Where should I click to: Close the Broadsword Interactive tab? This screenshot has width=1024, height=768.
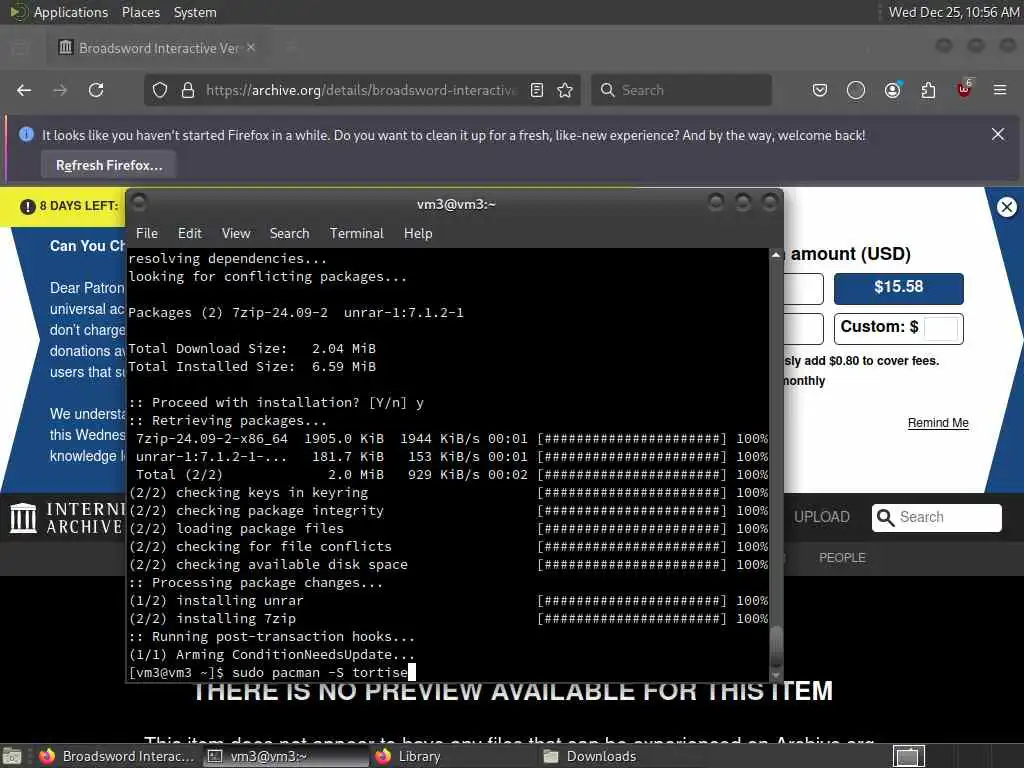tap(251, 48)
